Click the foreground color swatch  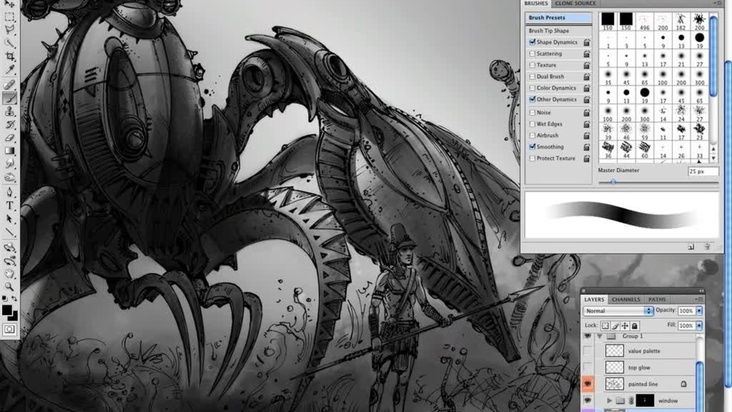[7, 309]
